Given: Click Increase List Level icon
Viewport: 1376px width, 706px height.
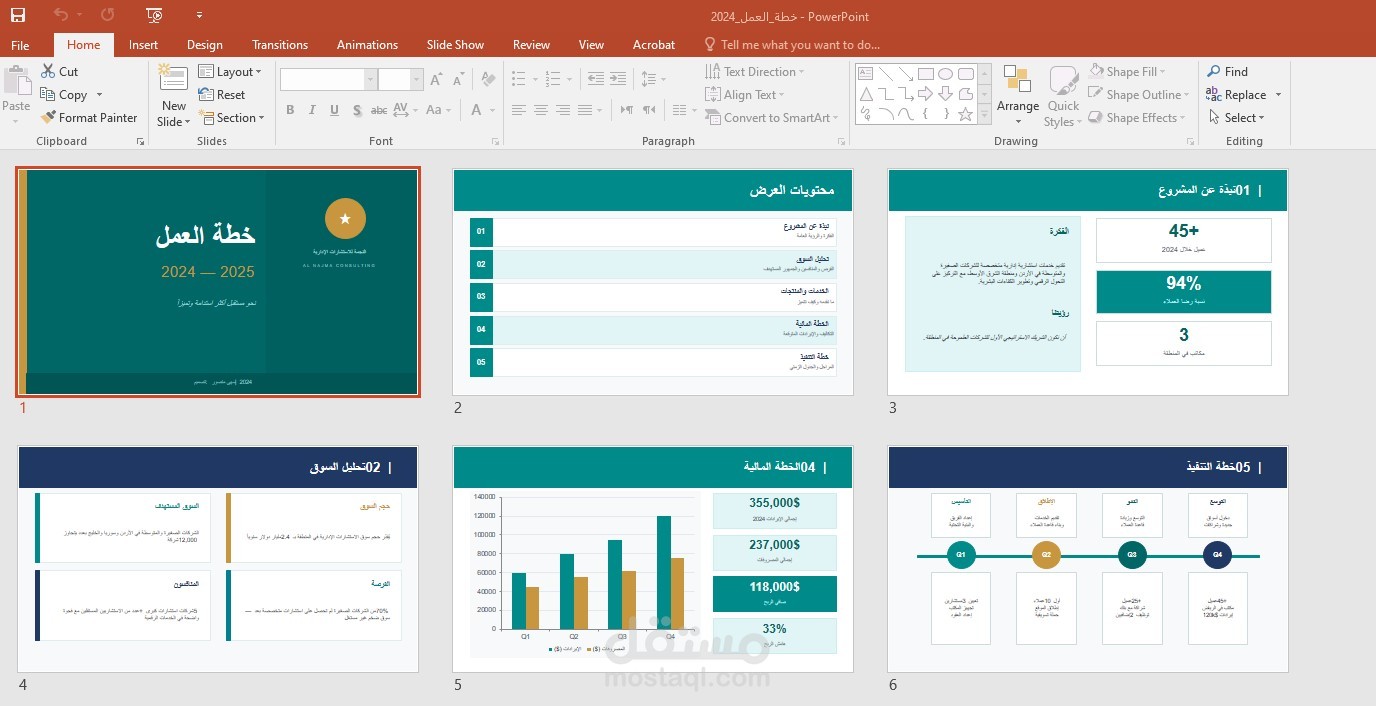Looking at the screenshot, I should tap(620, 78).
